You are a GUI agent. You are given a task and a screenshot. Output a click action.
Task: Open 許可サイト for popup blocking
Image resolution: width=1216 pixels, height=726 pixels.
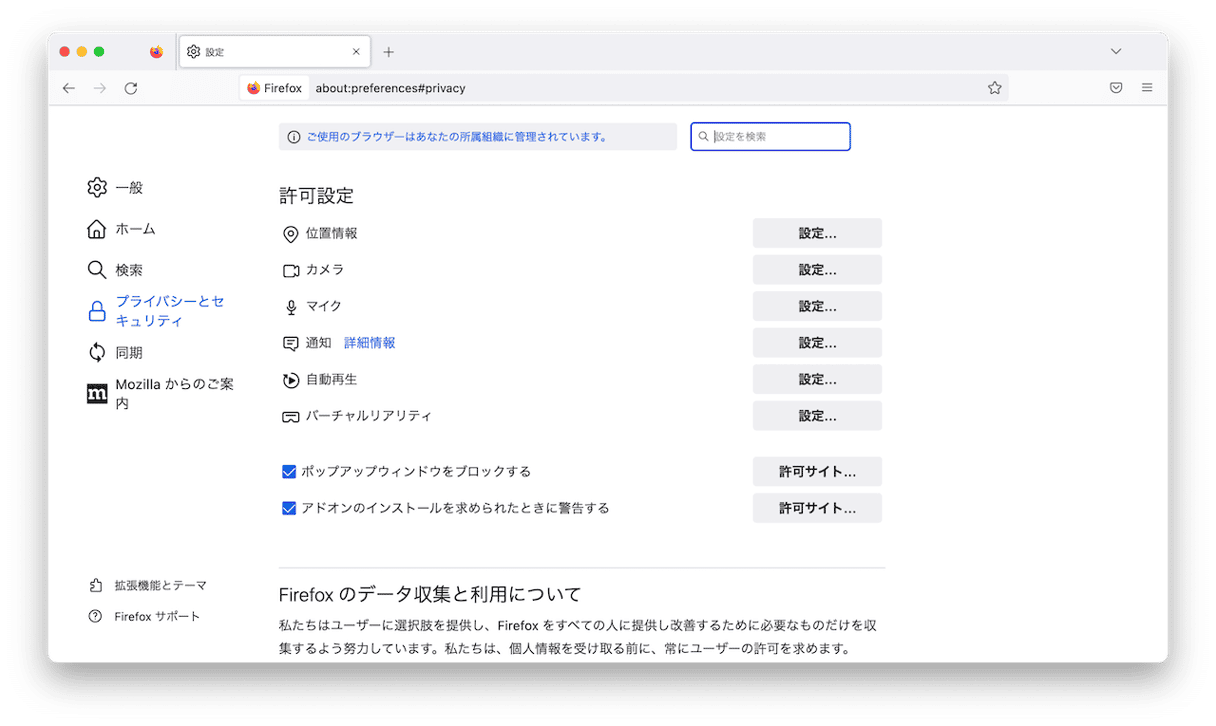click(x=817, y=472)
